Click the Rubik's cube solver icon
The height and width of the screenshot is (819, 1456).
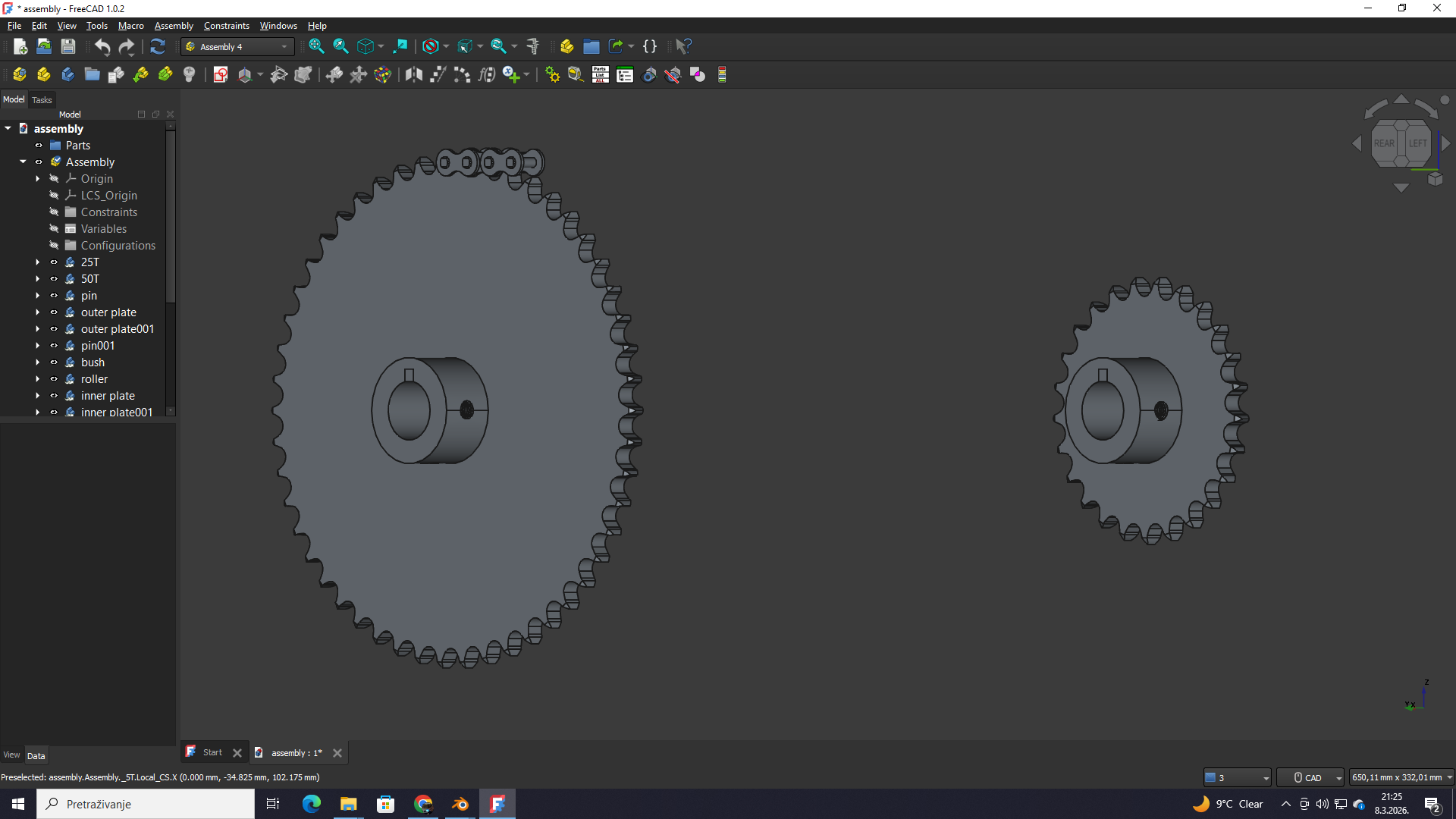(x=383, y=75)
